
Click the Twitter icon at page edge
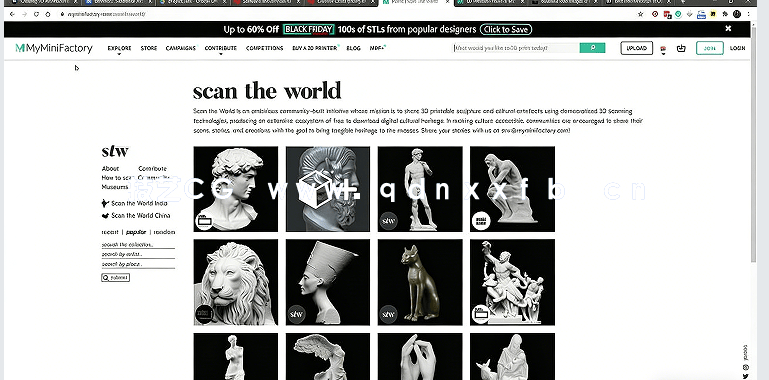click(745, 377)
